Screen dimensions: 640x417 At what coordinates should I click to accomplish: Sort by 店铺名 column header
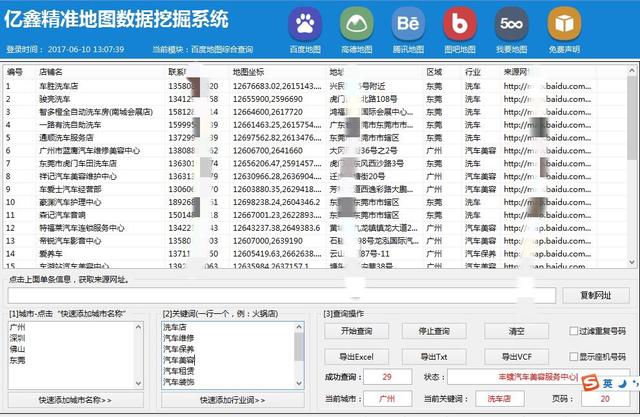(x=50, y=72)
